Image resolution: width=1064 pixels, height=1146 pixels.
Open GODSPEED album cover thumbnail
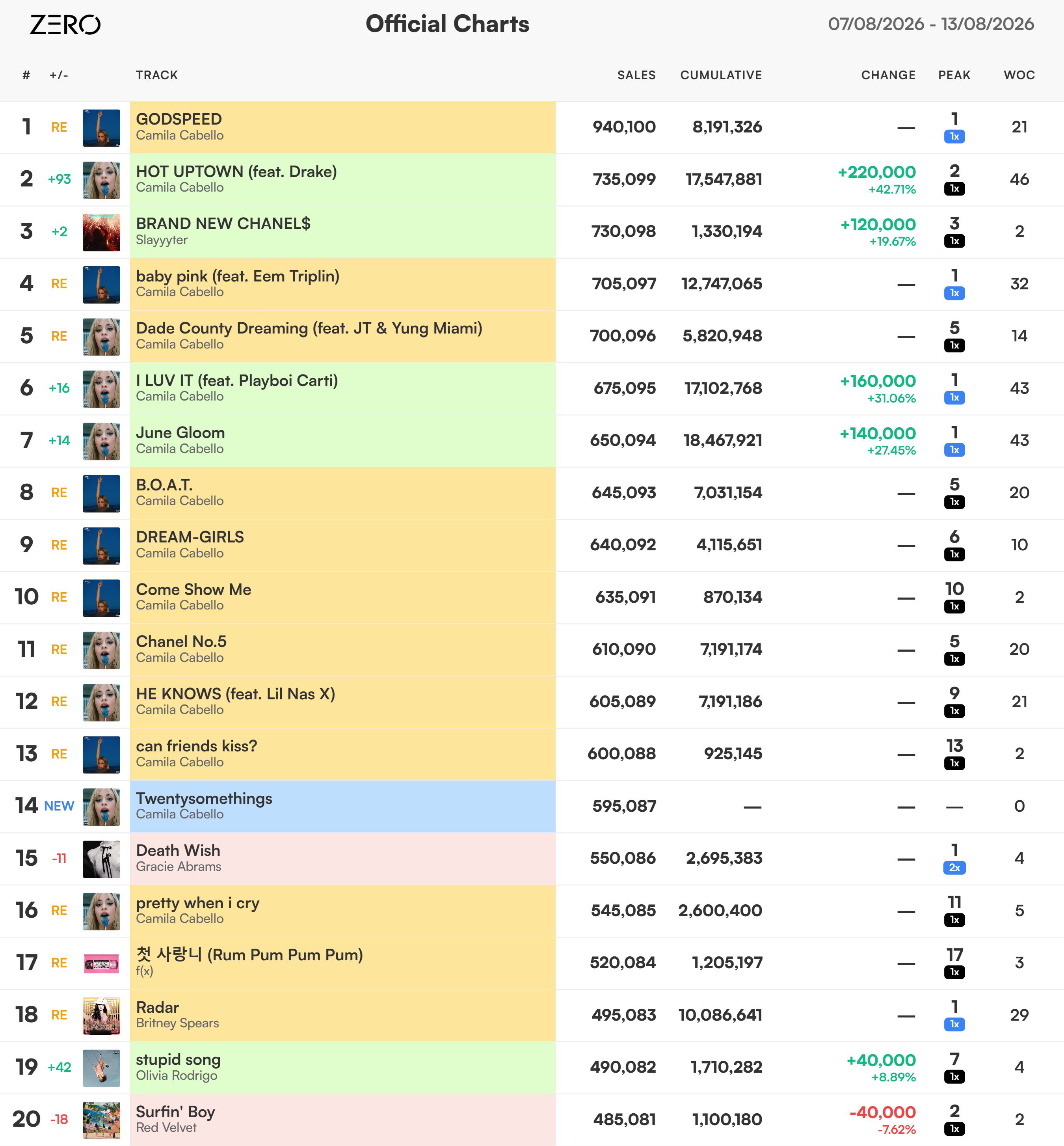click(101, 128)
